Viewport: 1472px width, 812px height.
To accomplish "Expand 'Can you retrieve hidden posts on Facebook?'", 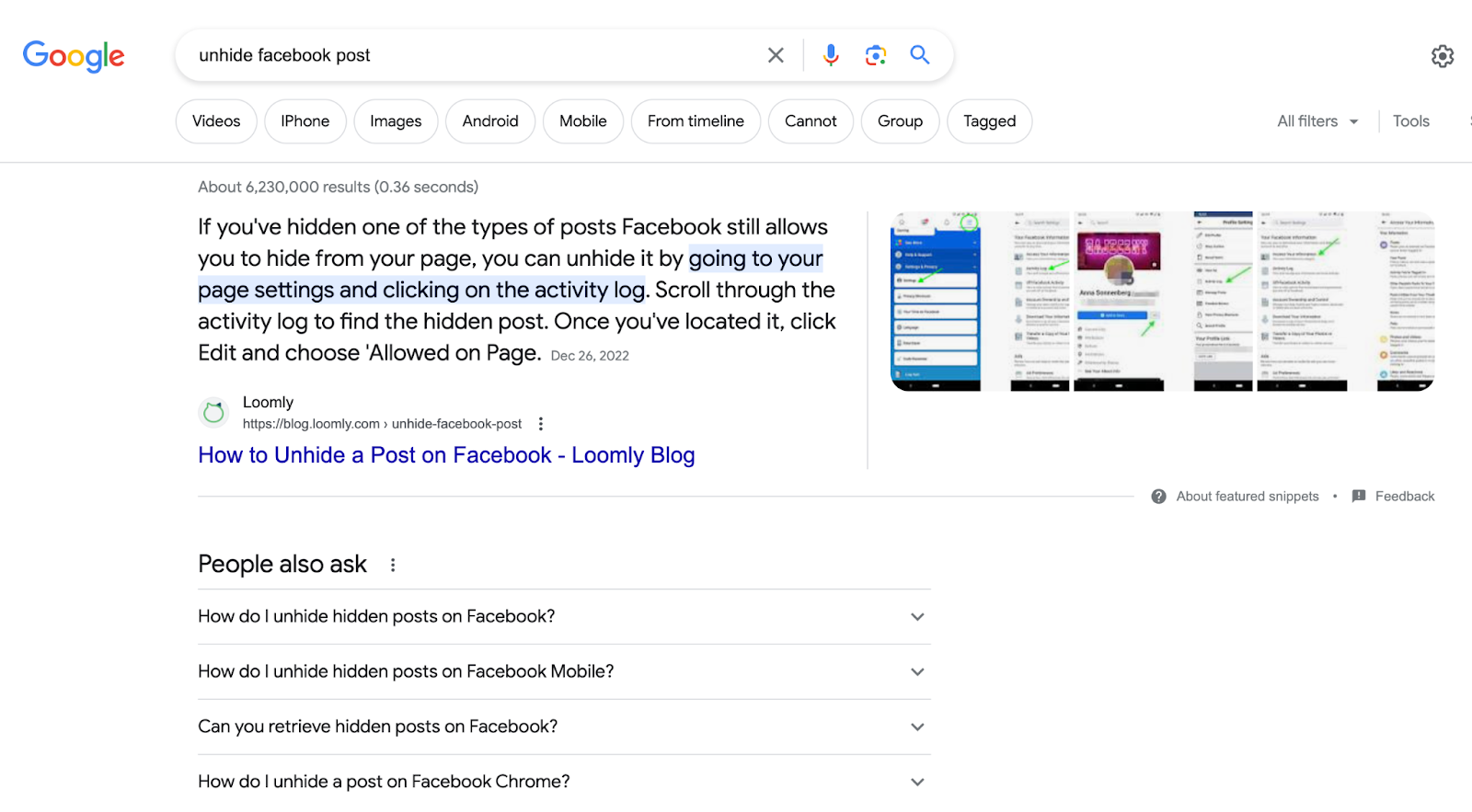I will 564,727.
